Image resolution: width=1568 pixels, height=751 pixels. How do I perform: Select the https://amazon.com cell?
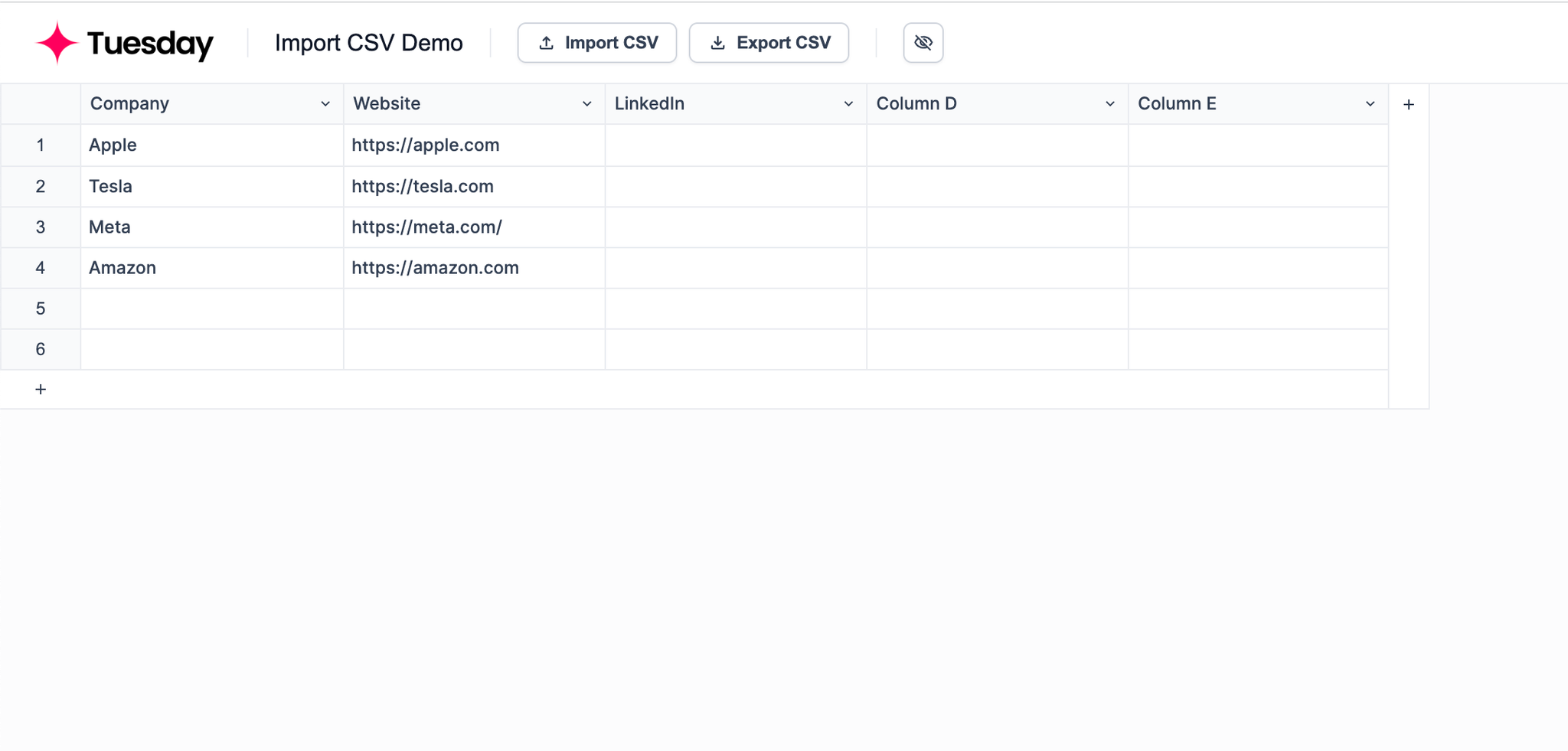475,268
